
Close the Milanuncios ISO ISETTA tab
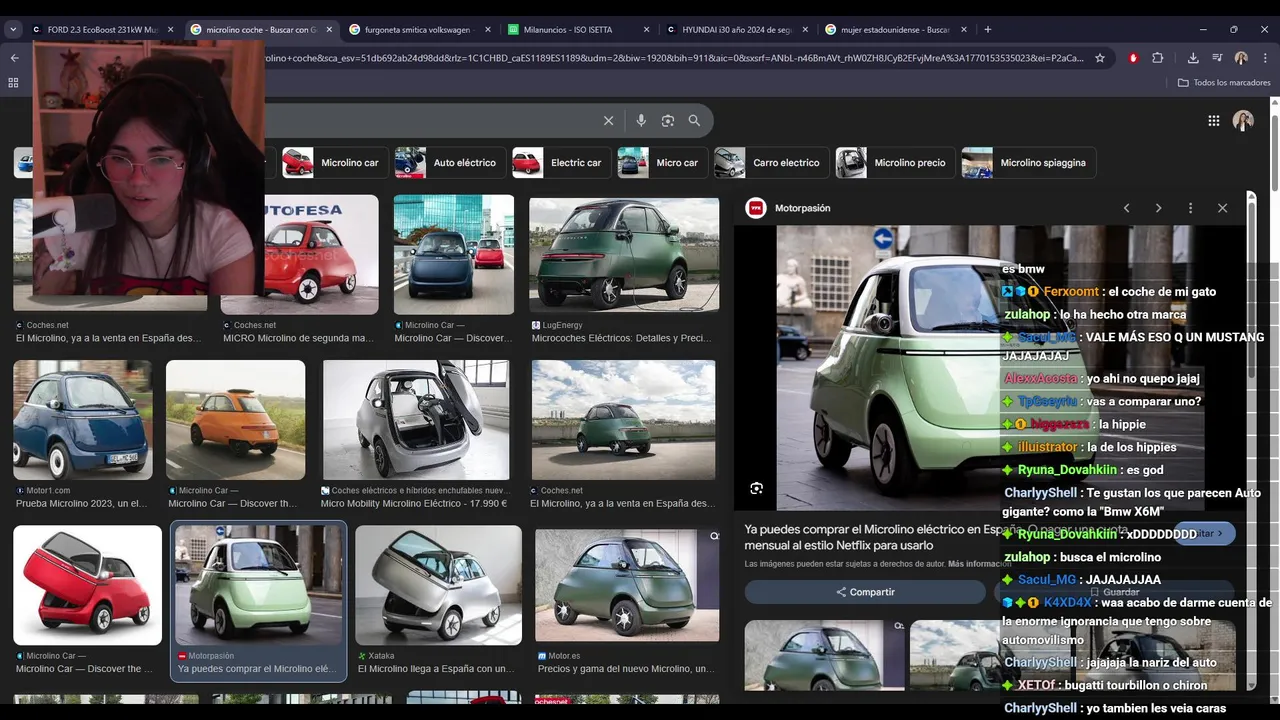tap(646, 29)
